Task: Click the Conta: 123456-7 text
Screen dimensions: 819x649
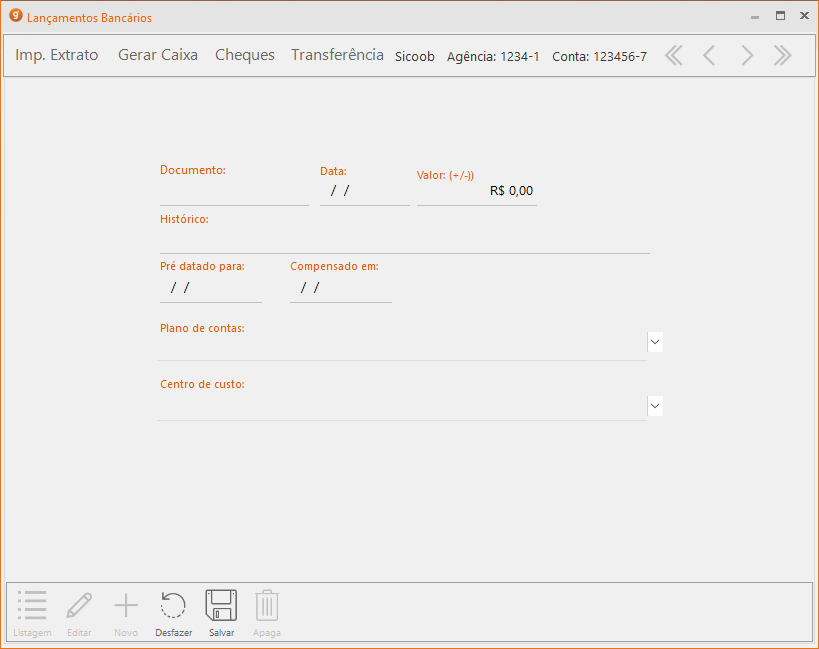Action: [600, 56]
